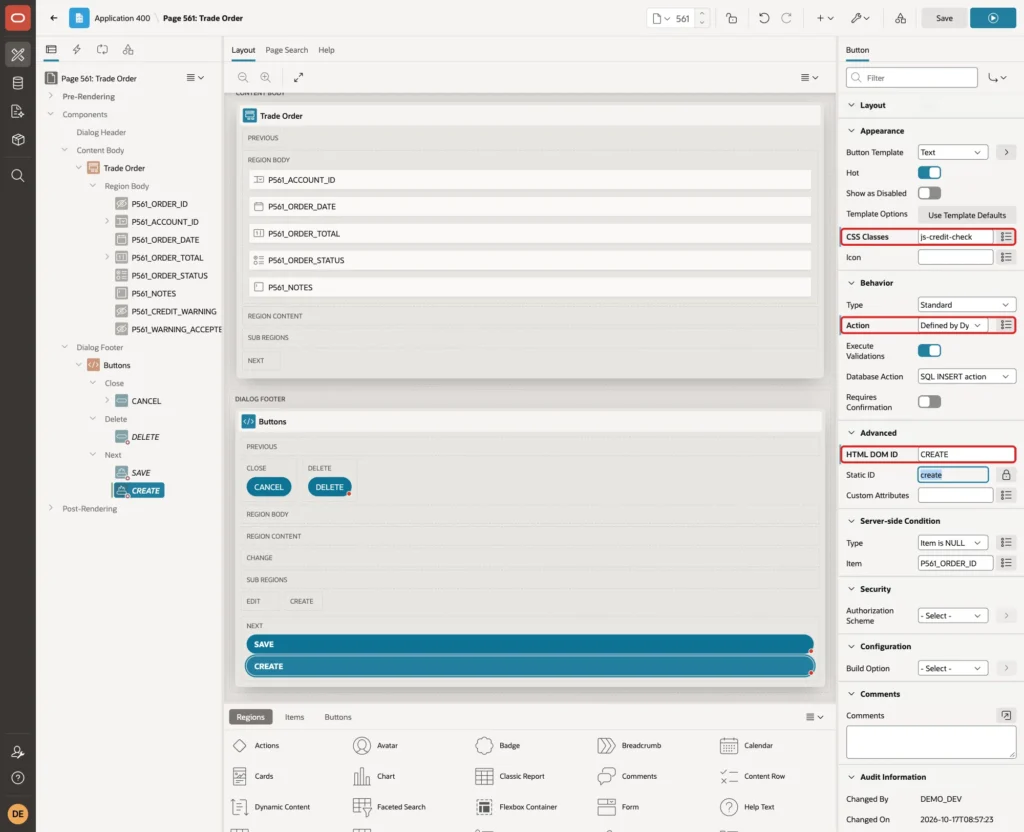Open the Behavior Type dropdown showing Standard
Screen dimensions: 1024x832
(966, 305)
